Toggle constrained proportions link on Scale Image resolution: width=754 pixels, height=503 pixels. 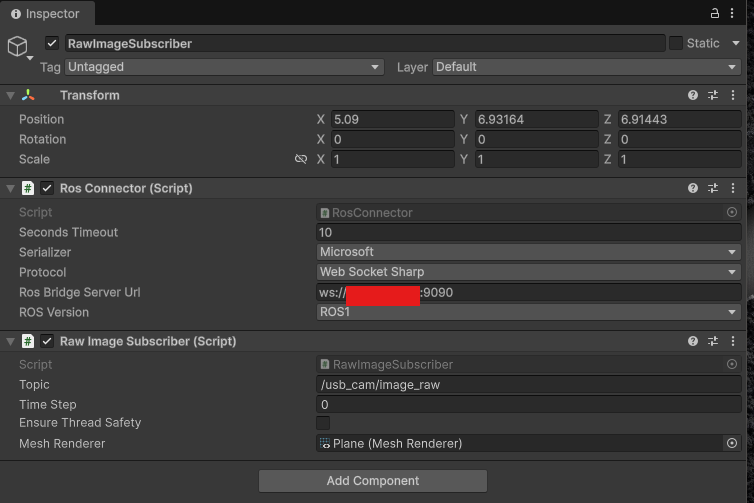coord(301,159)
